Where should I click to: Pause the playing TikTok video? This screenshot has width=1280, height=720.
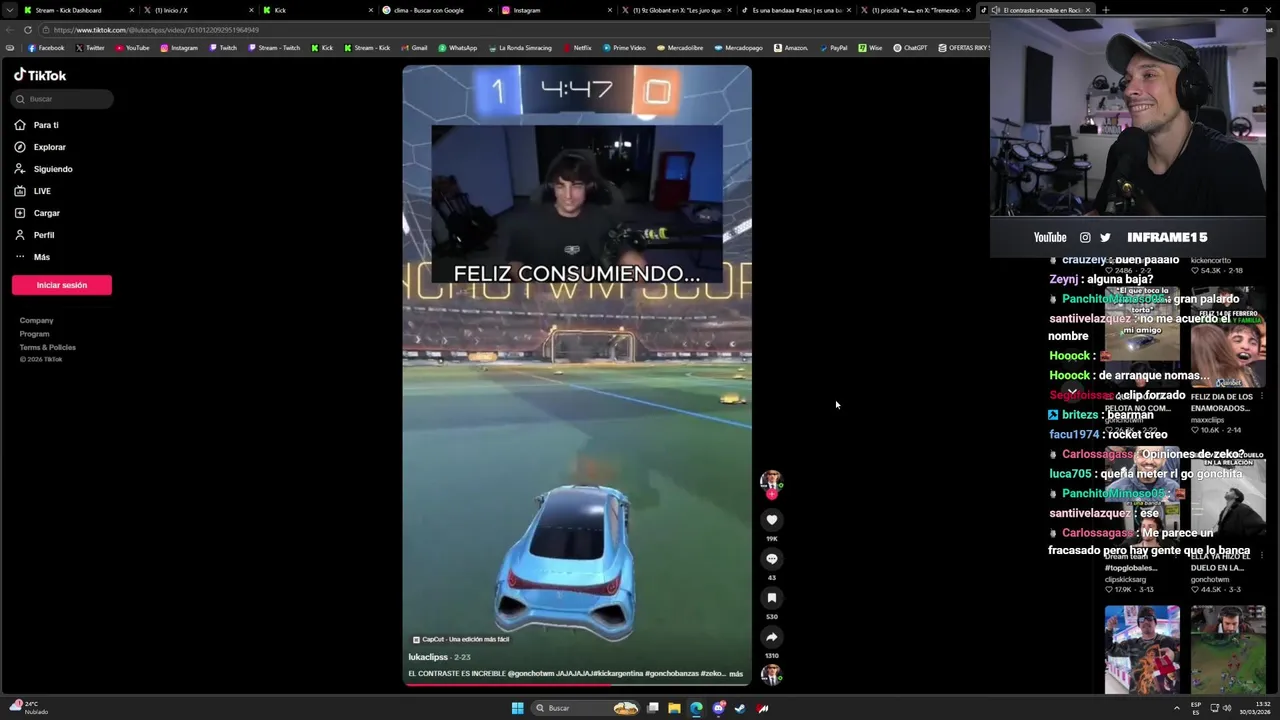pos(577,375)
